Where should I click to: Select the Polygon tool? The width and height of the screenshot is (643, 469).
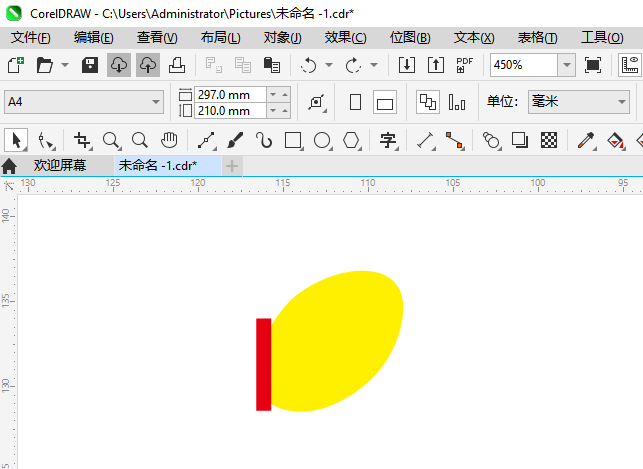(351, 141)
